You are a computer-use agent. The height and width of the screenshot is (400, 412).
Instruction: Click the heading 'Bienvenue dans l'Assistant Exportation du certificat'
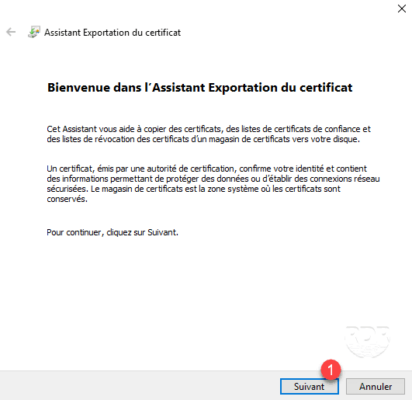coord(200,88)
